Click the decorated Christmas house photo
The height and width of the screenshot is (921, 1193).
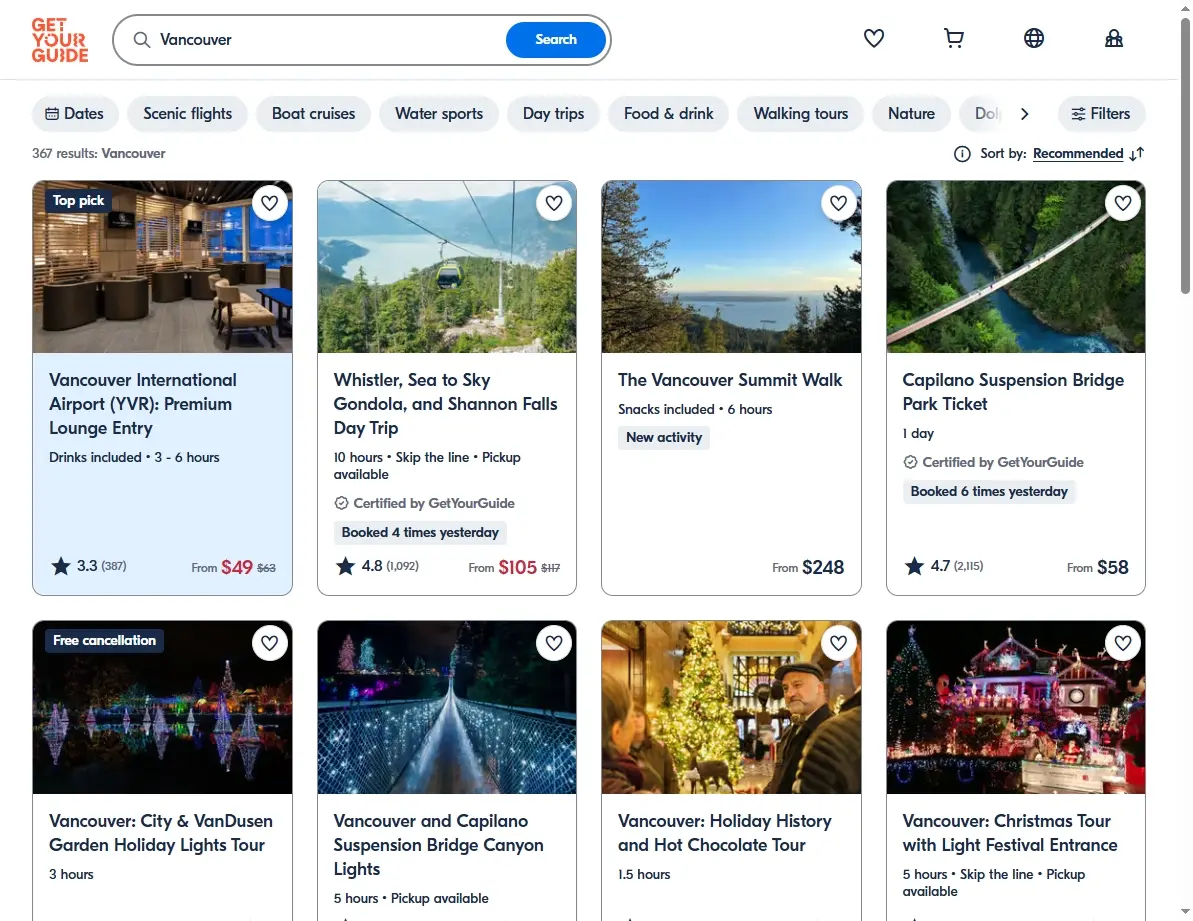(x=1016, y=707)
